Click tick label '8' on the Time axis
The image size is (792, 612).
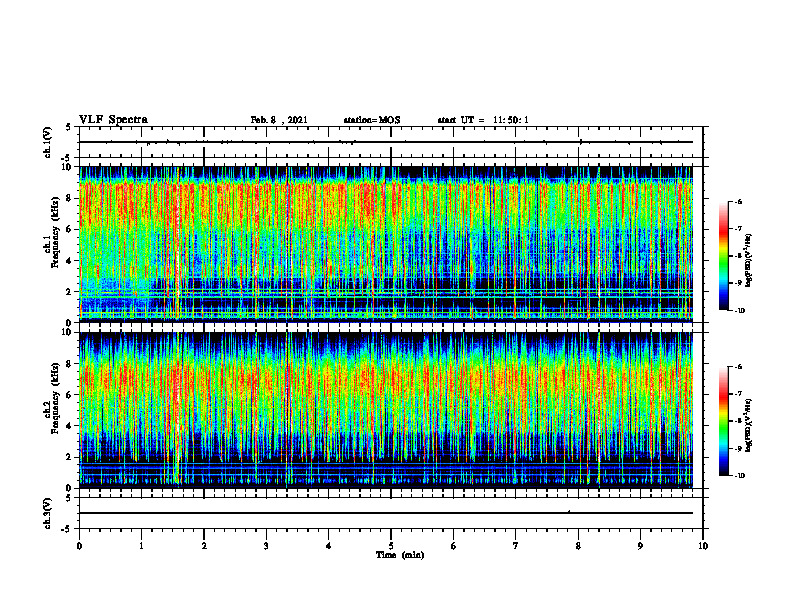tap(578, 546)
